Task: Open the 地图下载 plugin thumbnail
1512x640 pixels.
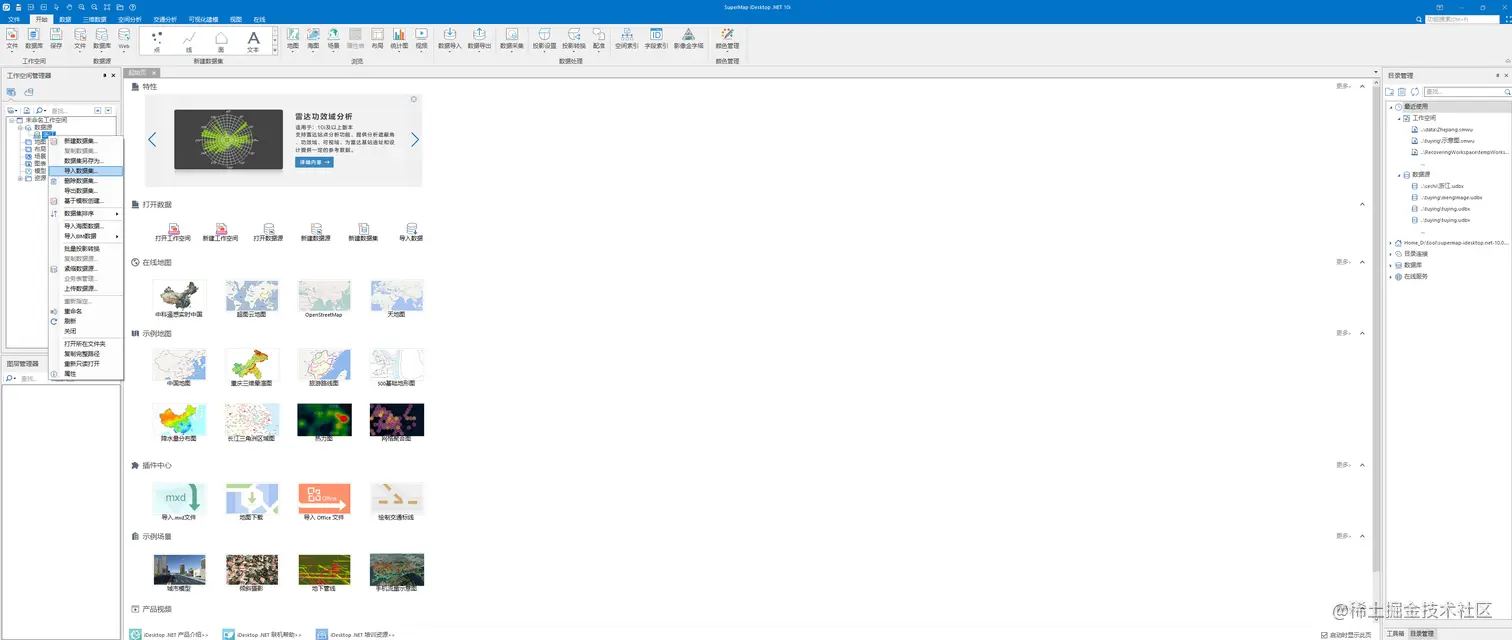Action: pyautogui.click(x=252, y=501)
